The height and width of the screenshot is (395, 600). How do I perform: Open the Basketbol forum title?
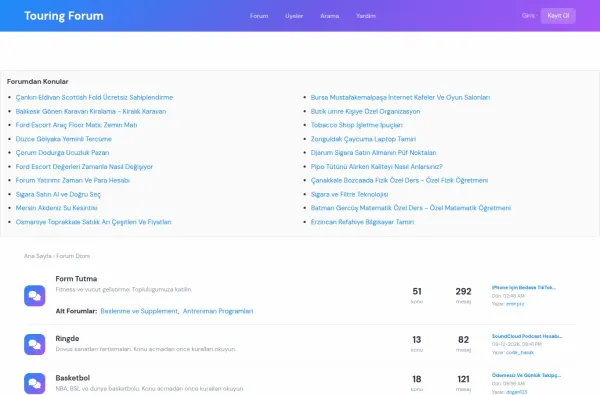click(x=73, y=378)
